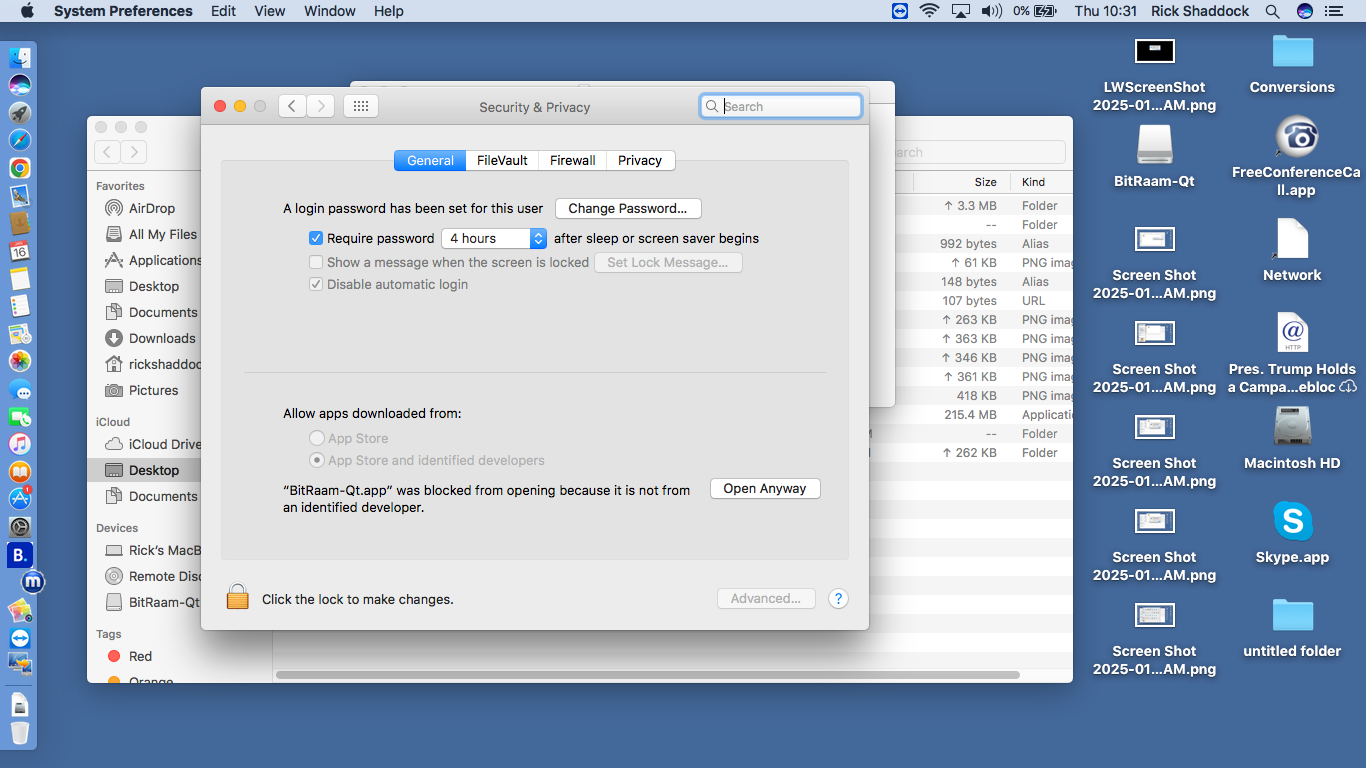
Task: Focus the Security & Privacy search field
Action: [781, 106]
